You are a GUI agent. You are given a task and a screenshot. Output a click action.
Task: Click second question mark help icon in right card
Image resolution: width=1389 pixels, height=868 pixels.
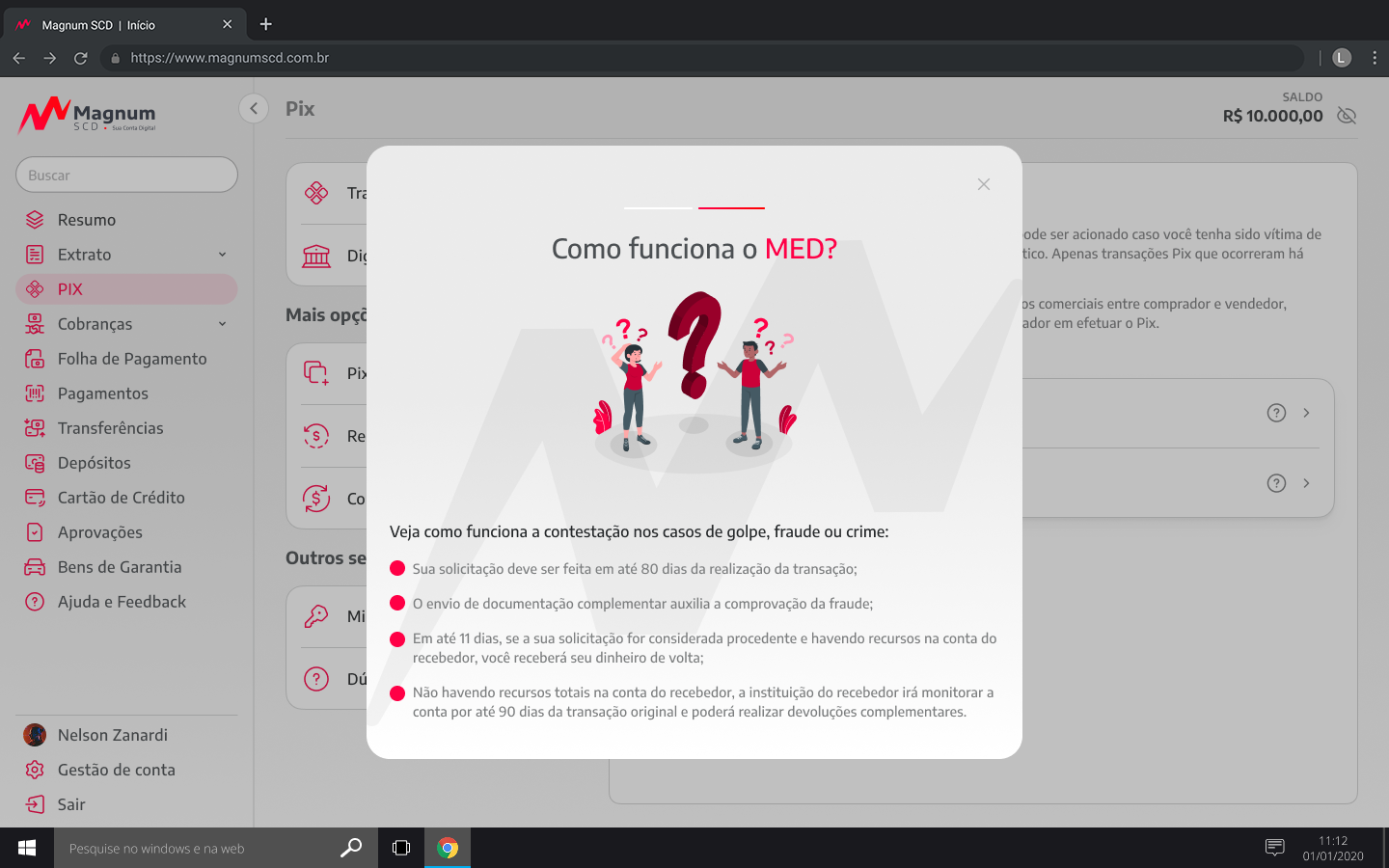pyautogui.click(x=1276, y=483)
